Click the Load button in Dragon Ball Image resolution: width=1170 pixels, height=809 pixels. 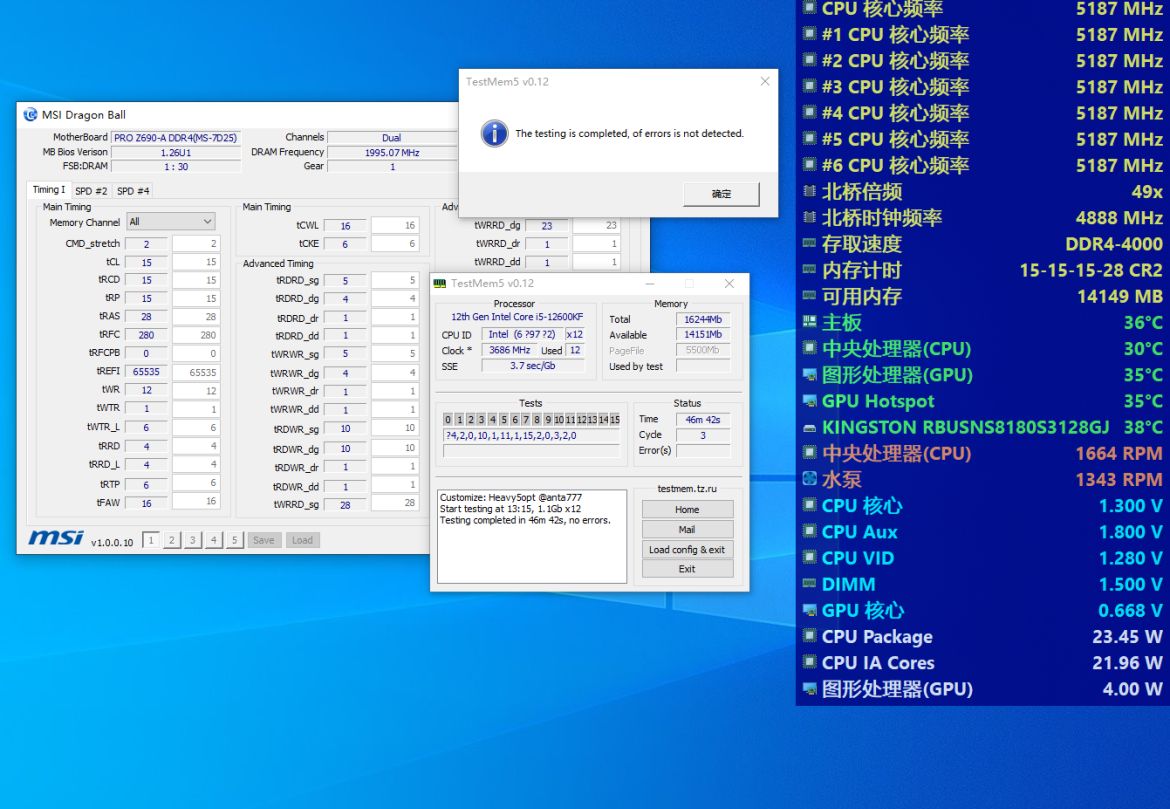pos(302,540)
